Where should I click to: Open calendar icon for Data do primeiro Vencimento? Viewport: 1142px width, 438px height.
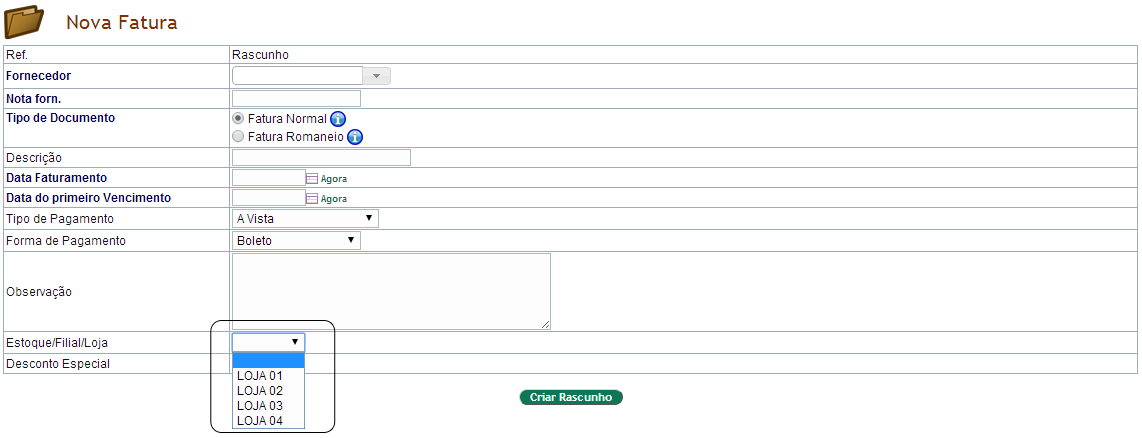point(312,198)
